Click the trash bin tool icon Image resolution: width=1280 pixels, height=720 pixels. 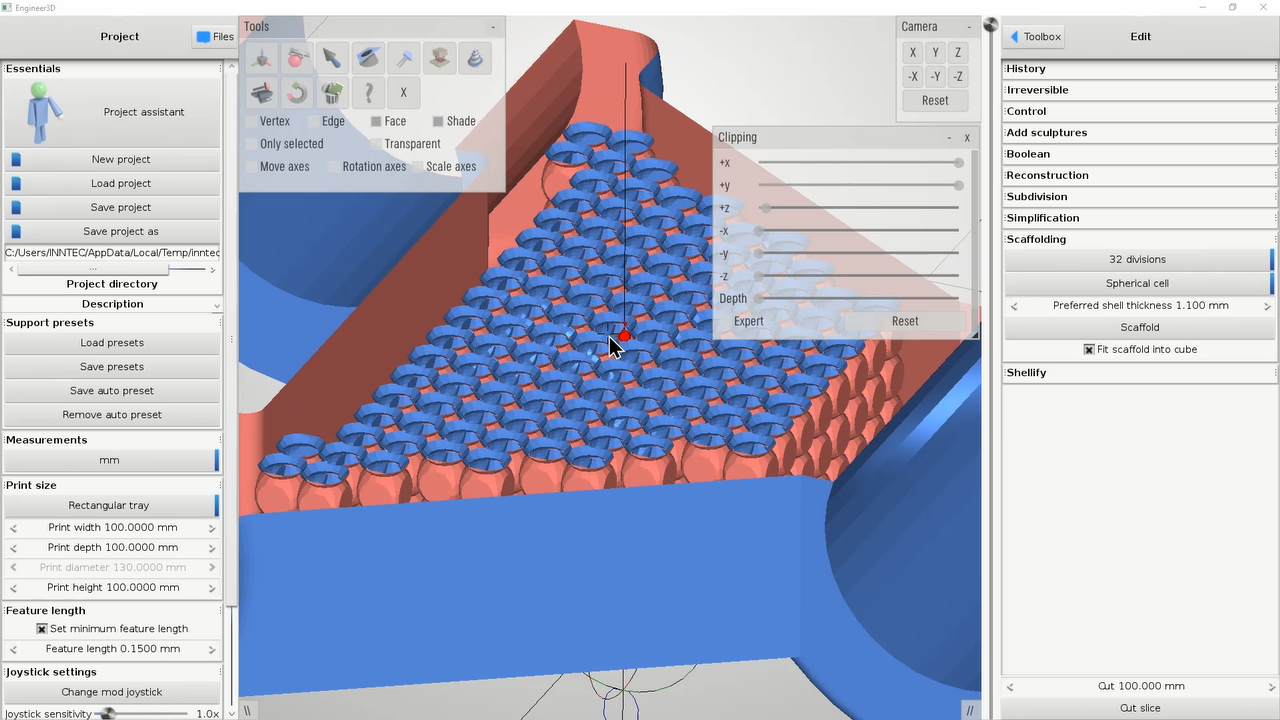(x=332, y=93)
